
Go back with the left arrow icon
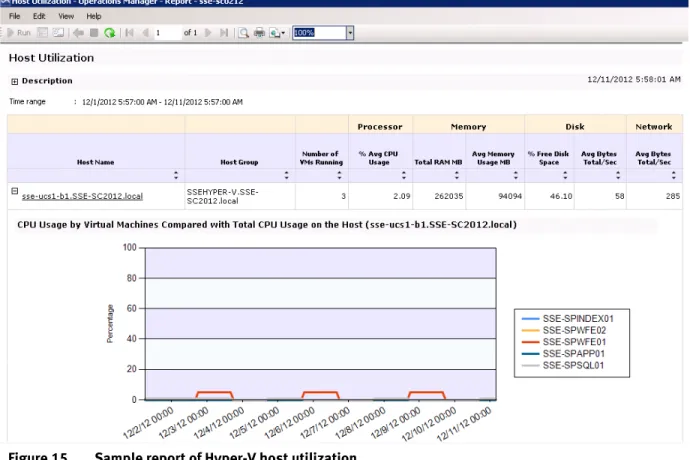point(78,33)
